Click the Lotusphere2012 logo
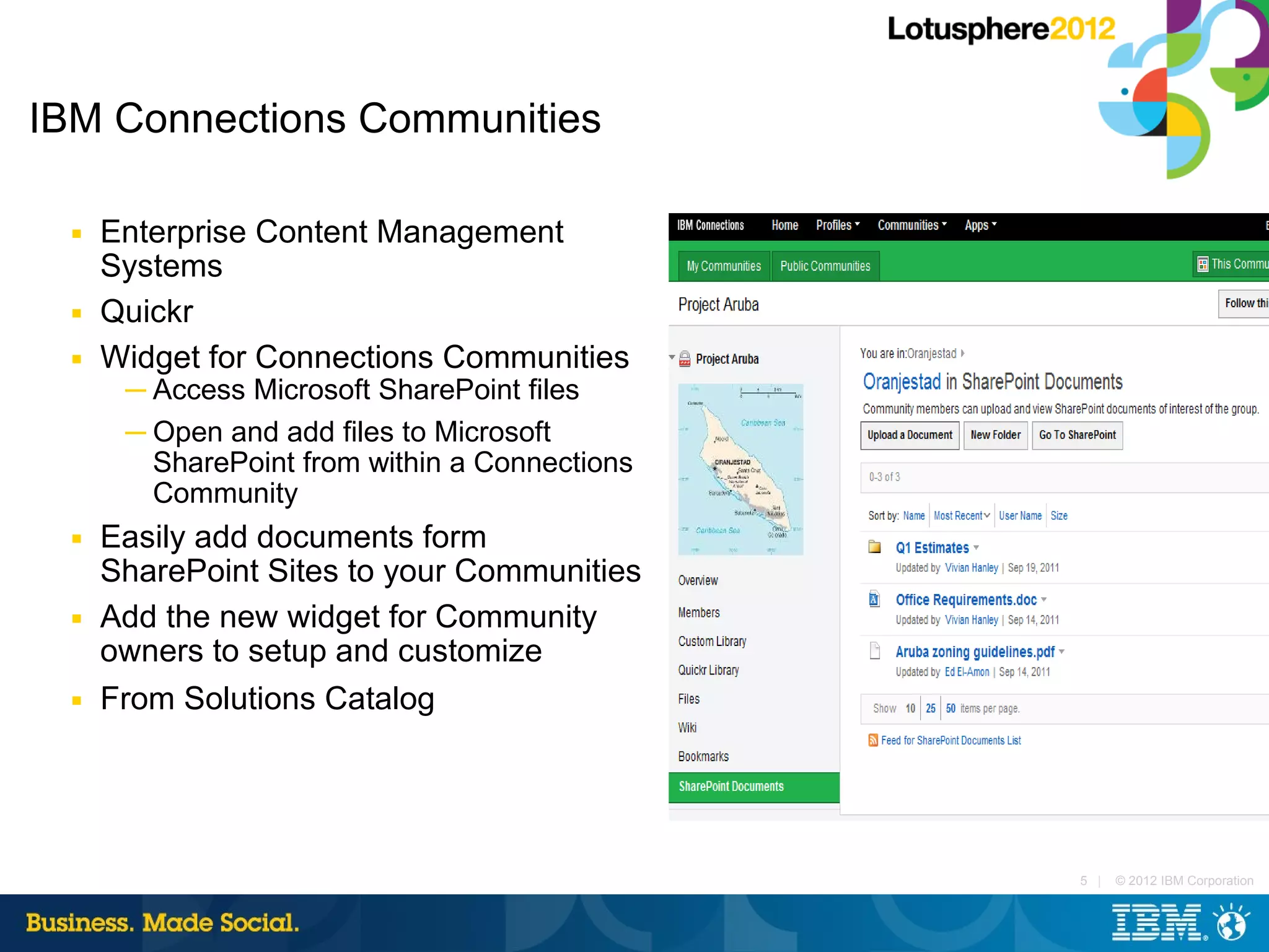 [x=1001, y=28]
